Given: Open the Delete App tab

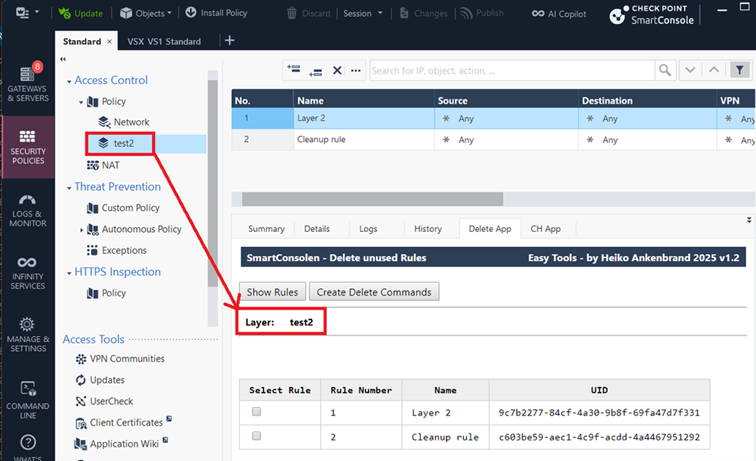Looking at the screenshot, I should [490, 229].
